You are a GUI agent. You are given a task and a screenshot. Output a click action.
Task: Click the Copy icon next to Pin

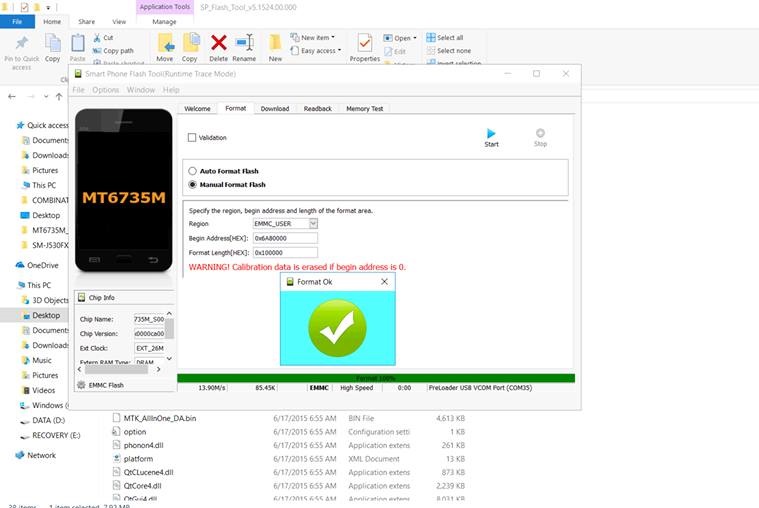click(52, 43)
